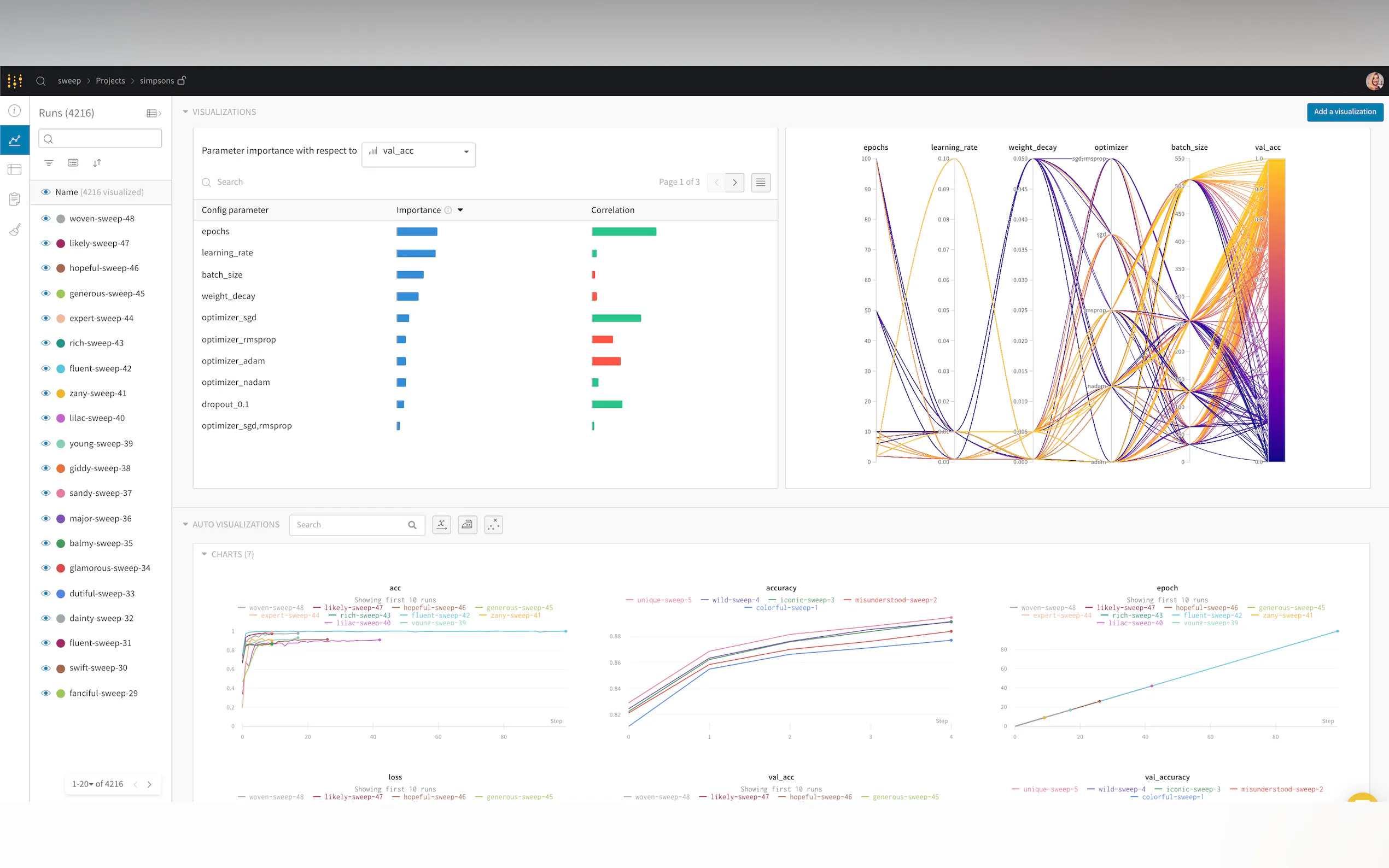Collapse the CHARTS (7) section
Screen dimensions: 1389x868
click(204, 554)
